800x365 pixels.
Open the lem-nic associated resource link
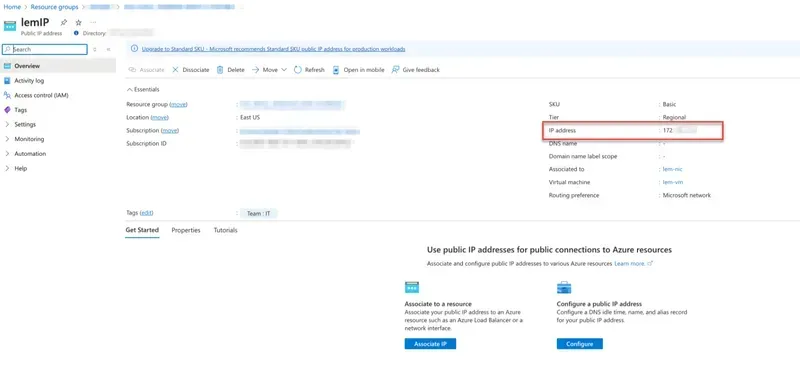click(x=672, y=169)
